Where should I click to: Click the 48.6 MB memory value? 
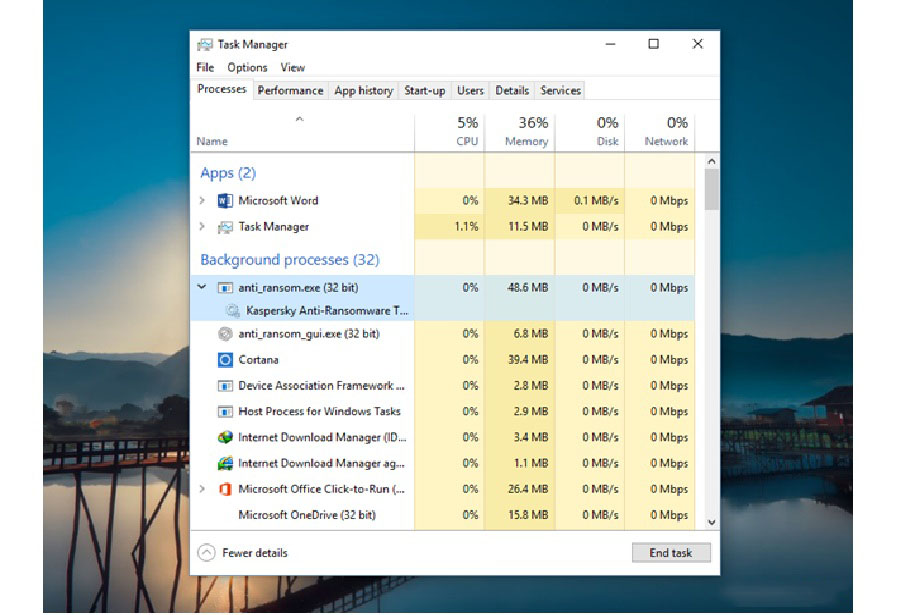tap(528, 287)
